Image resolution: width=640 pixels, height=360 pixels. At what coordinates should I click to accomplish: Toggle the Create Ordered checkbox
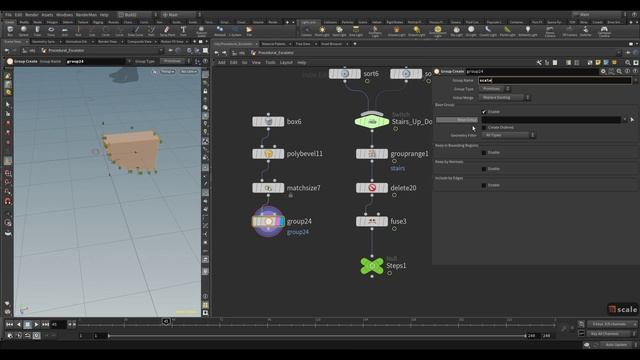(x=484, y=128)
